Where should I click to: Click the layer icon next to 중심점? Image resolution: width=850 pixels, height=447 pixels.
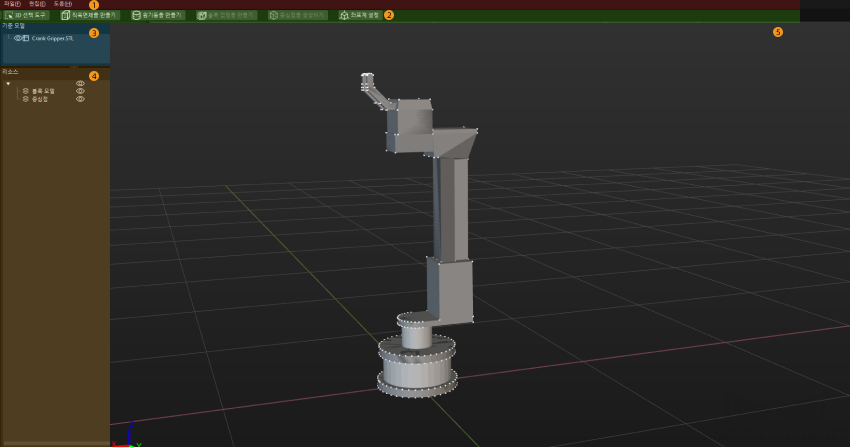26,99
